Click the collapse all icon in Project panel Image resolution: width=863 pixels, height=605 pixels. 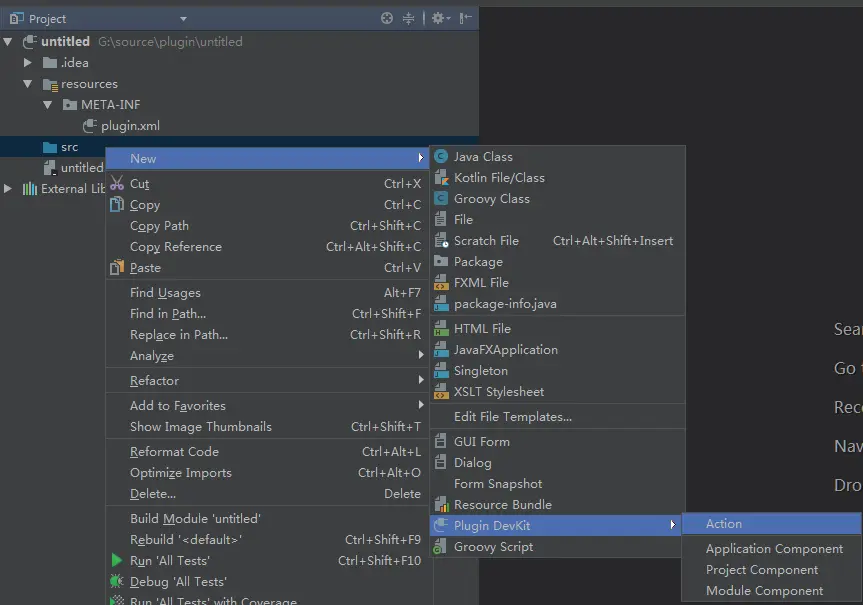coord(408,18)
